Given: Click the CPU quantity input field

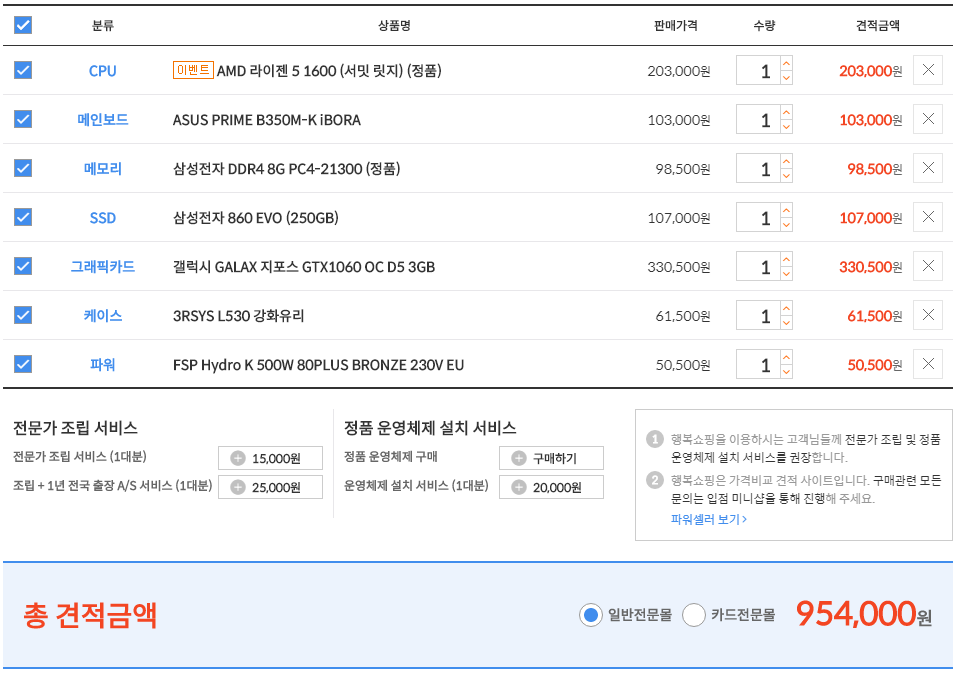Looking at the screenshot, I should [x=758, y=71].
